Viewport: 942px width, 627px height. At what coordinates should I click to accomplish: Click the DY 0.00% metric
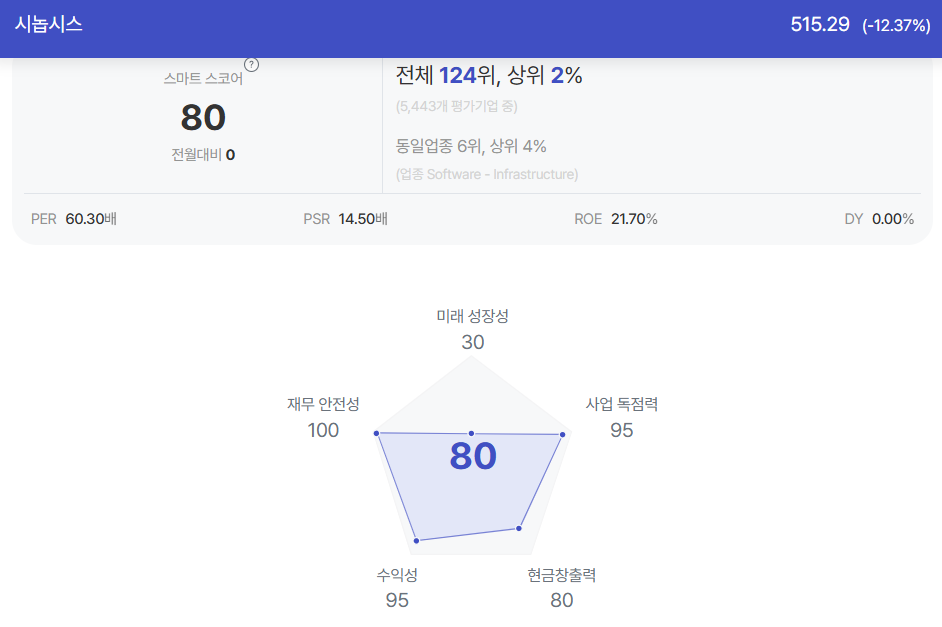(x=879, y=219)
